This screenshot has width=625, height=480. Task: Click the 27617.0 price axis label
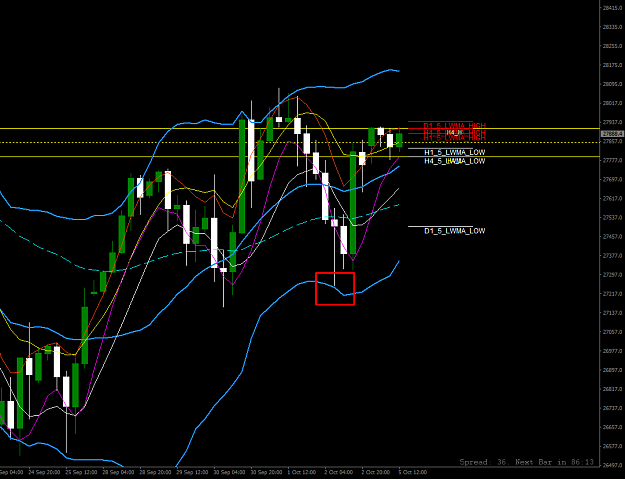pos(613,199)
